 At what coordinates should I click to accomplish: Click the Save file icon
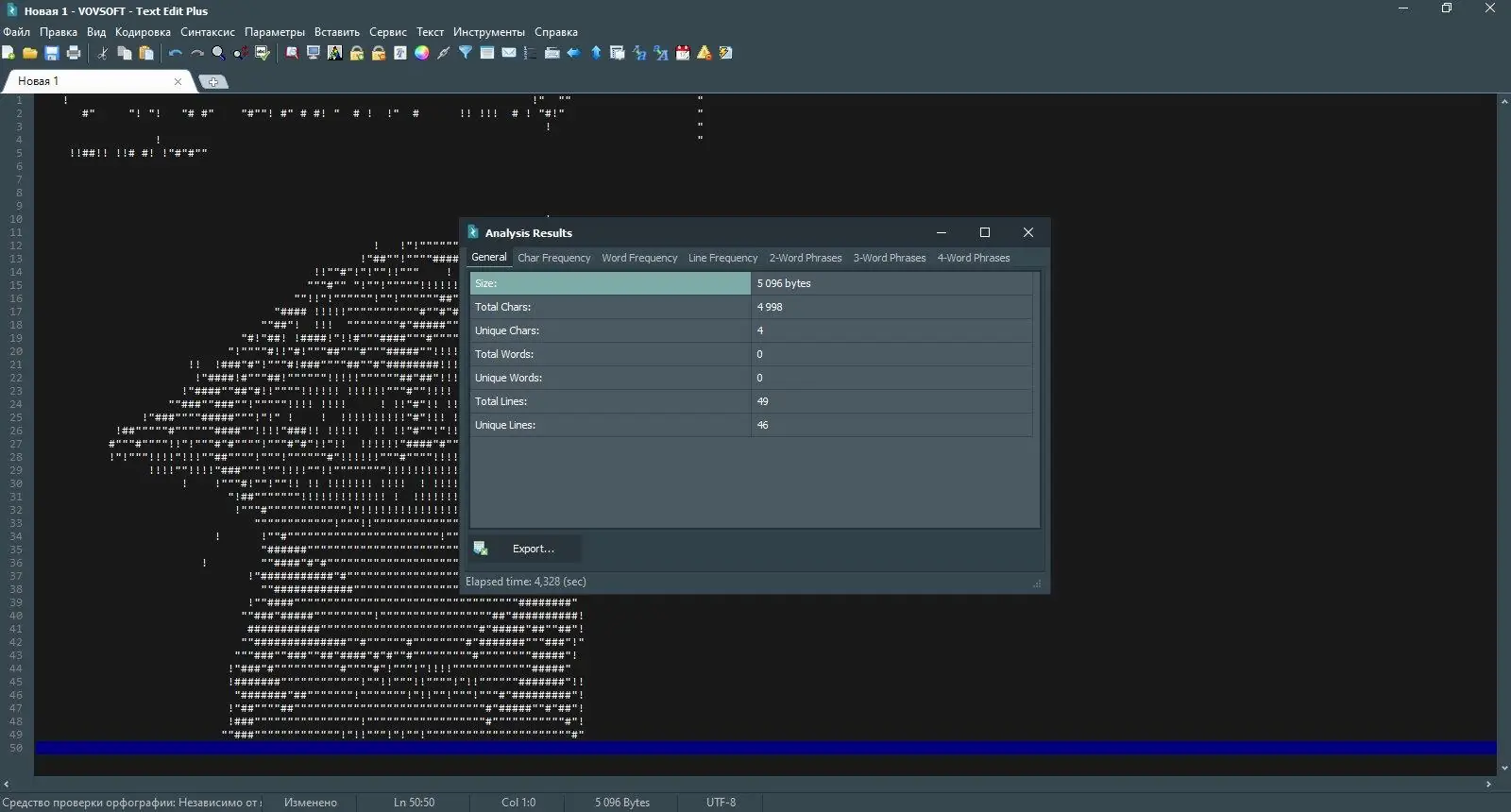tap(52, 54)
